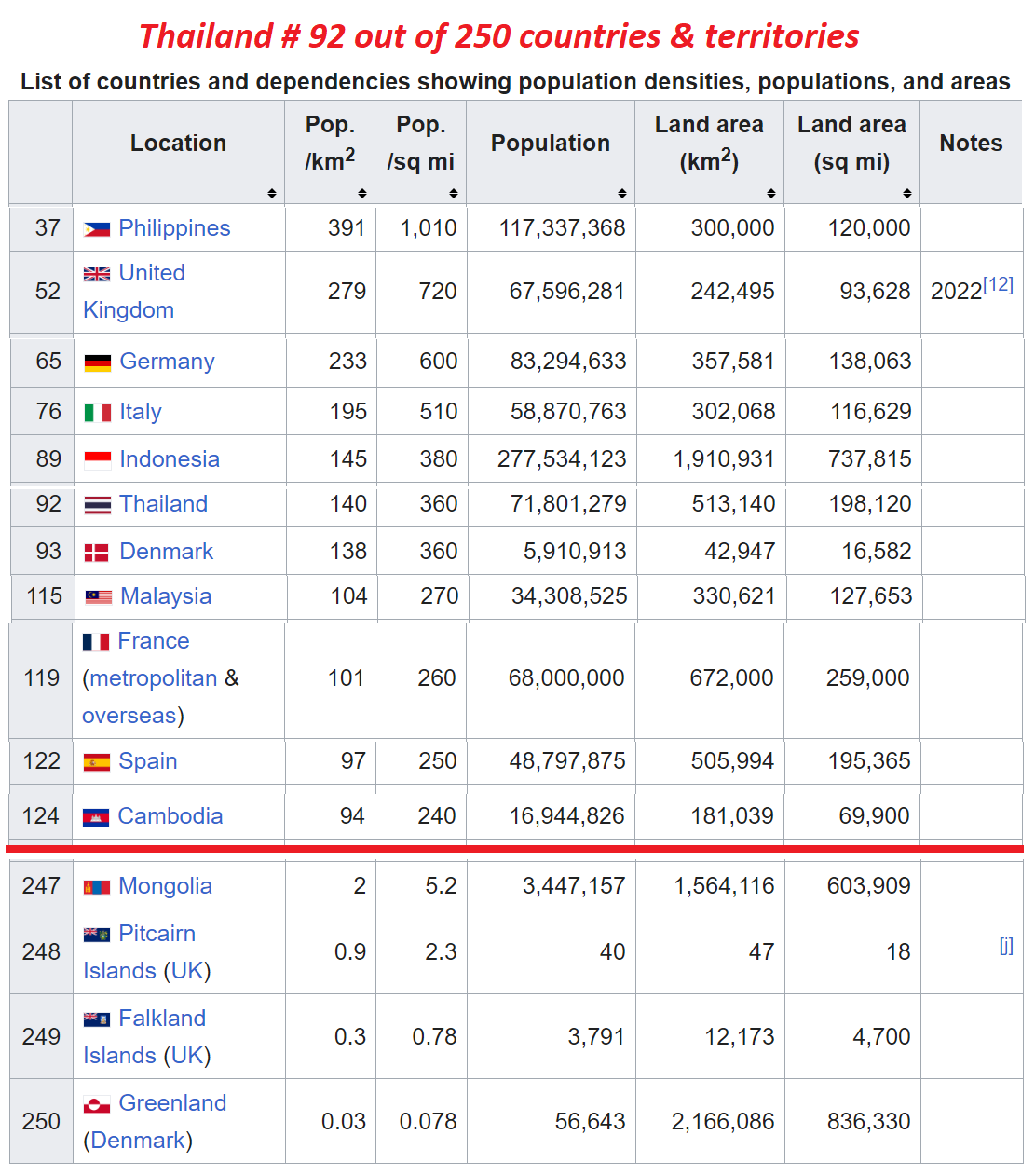
Task: Sort table by Location column arrows
Action: tap(272, 193)
